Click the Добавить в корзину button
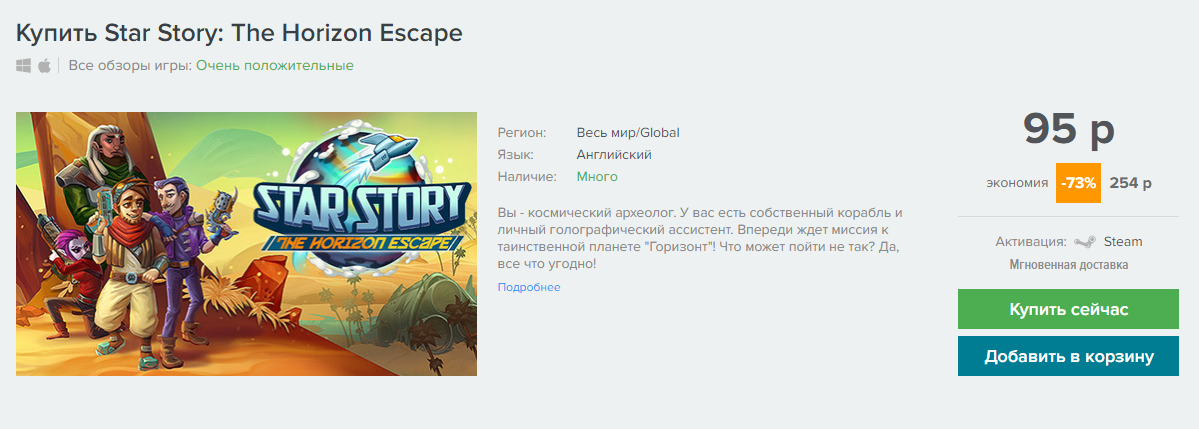 (1068, 356)
